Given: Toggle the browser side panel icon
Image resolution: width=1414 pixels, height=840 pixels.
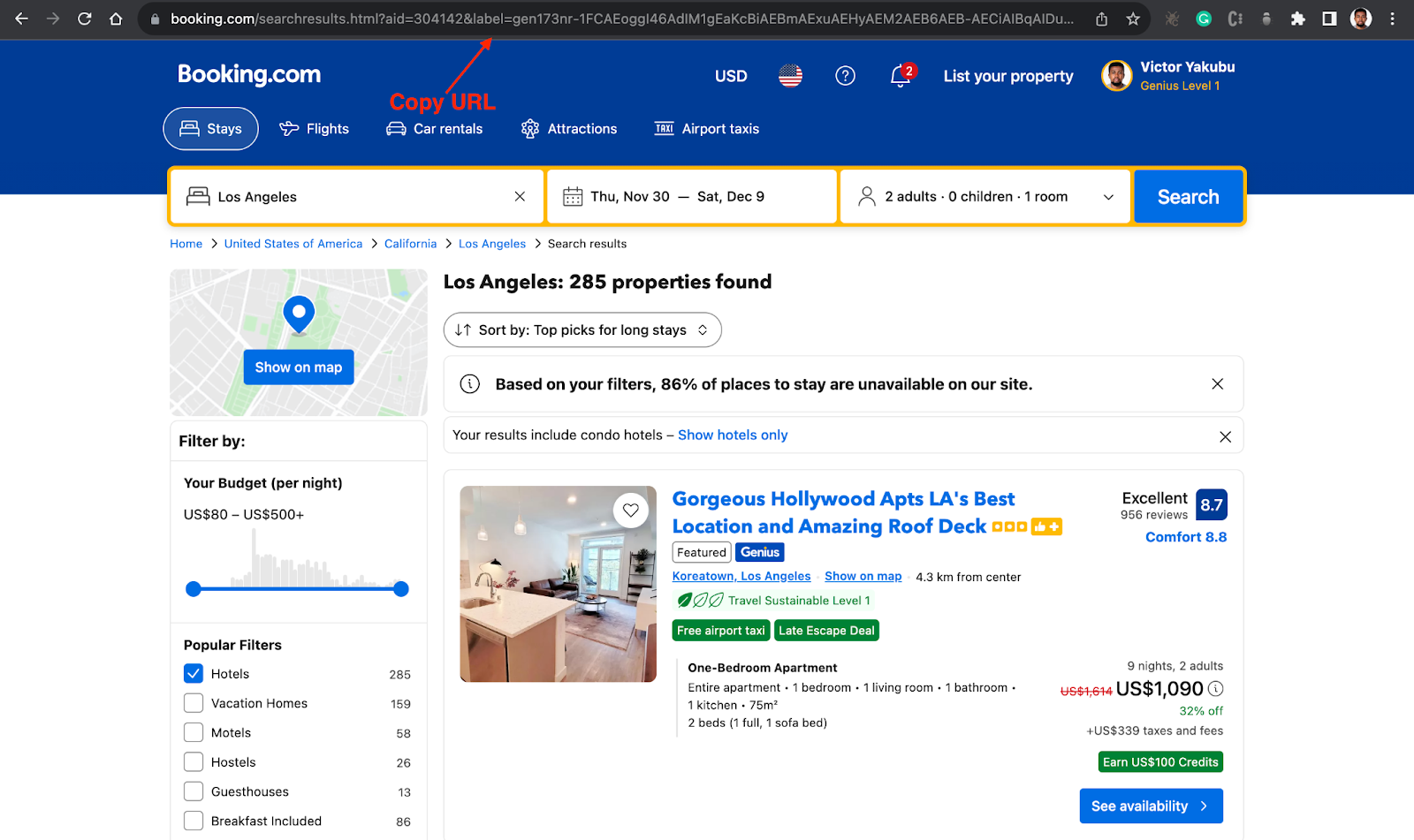Looking at the screenshot, I should pos(1329,19).
